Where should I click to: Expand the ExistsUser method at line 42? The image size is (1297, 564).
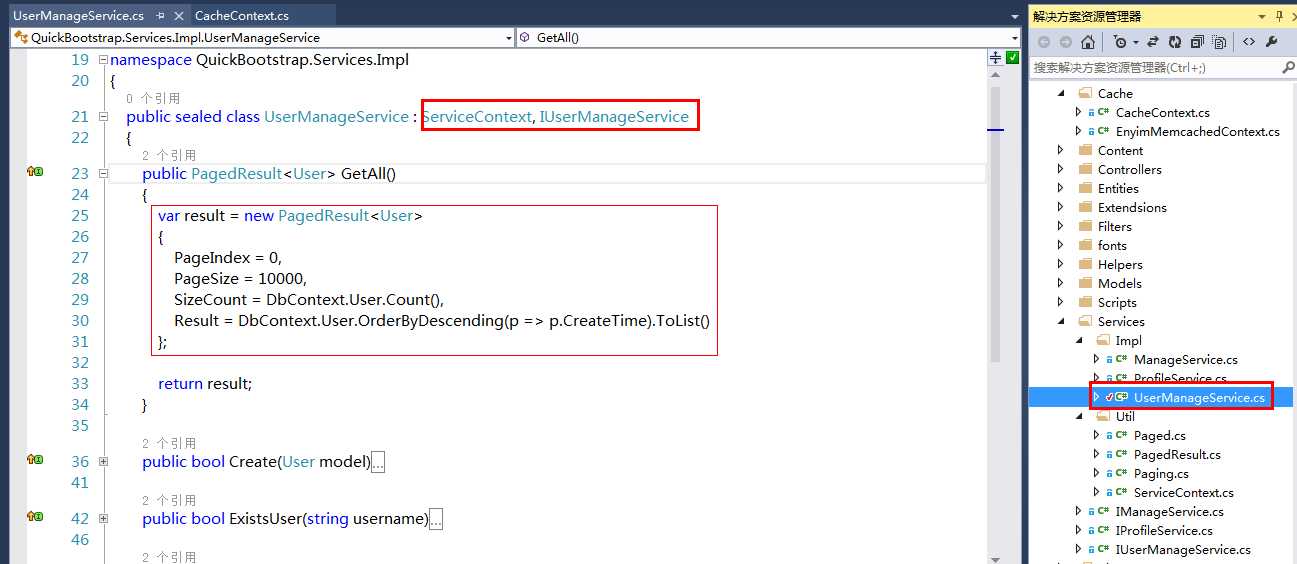(104, 519)
